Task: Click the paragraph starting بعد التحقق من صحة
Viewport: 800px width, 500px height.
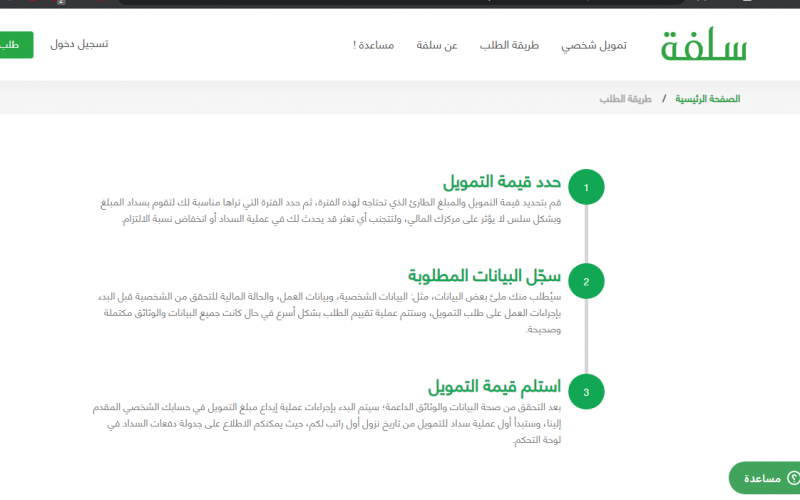Action: (327, 423)
